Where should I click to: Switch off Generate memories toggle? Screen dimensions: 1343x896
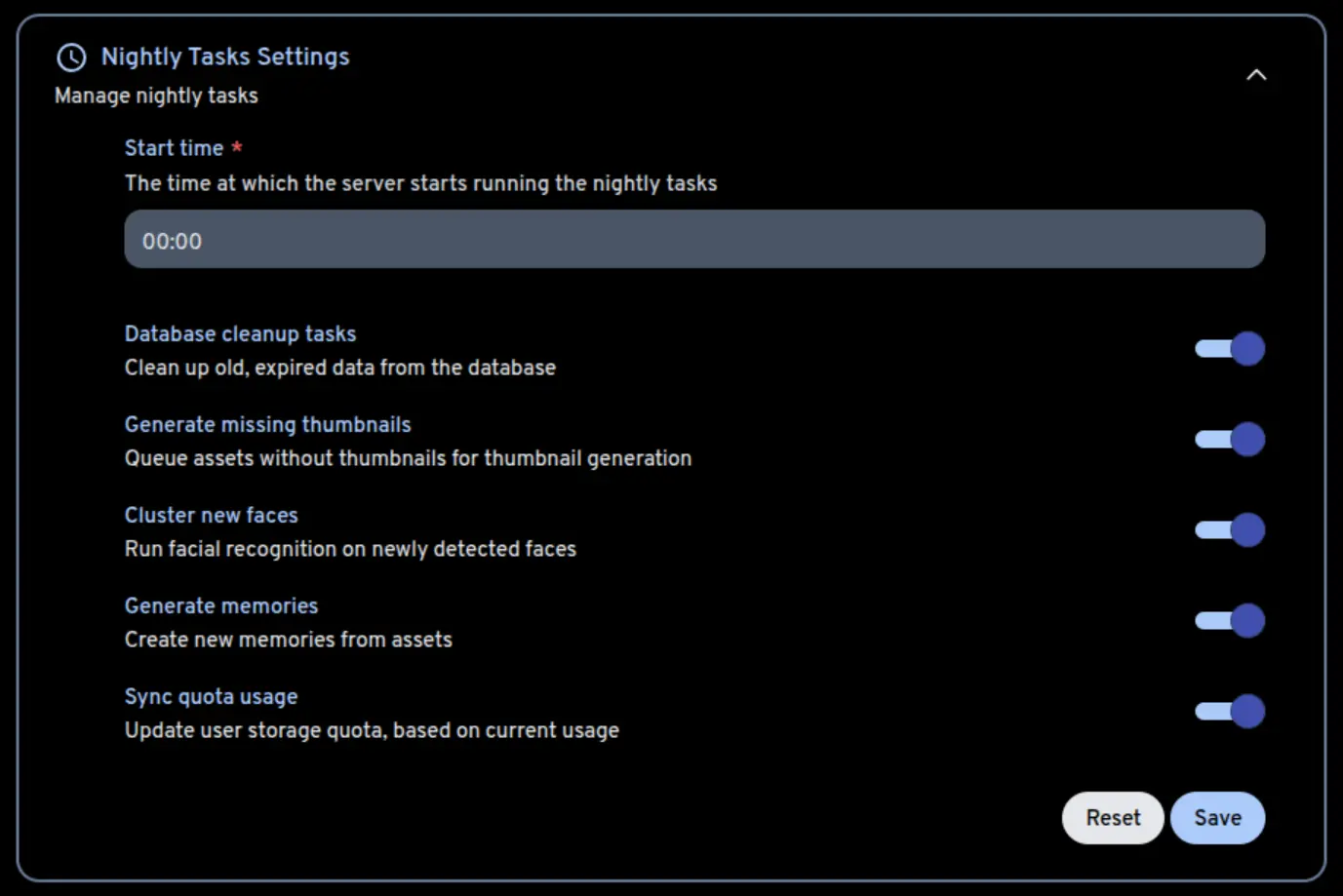point(1230,621)
